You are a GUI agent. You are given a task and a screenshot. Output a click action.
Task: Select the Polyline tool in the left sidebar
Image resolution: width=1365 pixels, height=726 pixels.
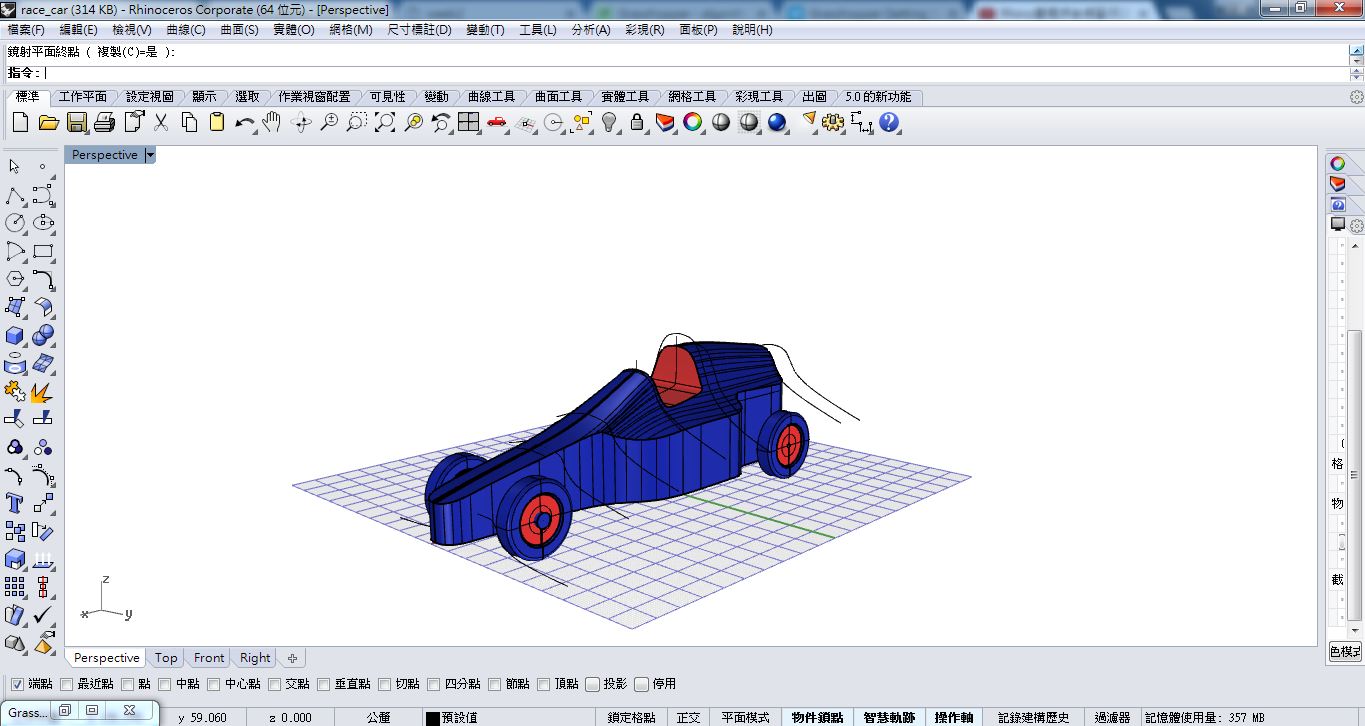pyautogui.click(x=15, y=195)
